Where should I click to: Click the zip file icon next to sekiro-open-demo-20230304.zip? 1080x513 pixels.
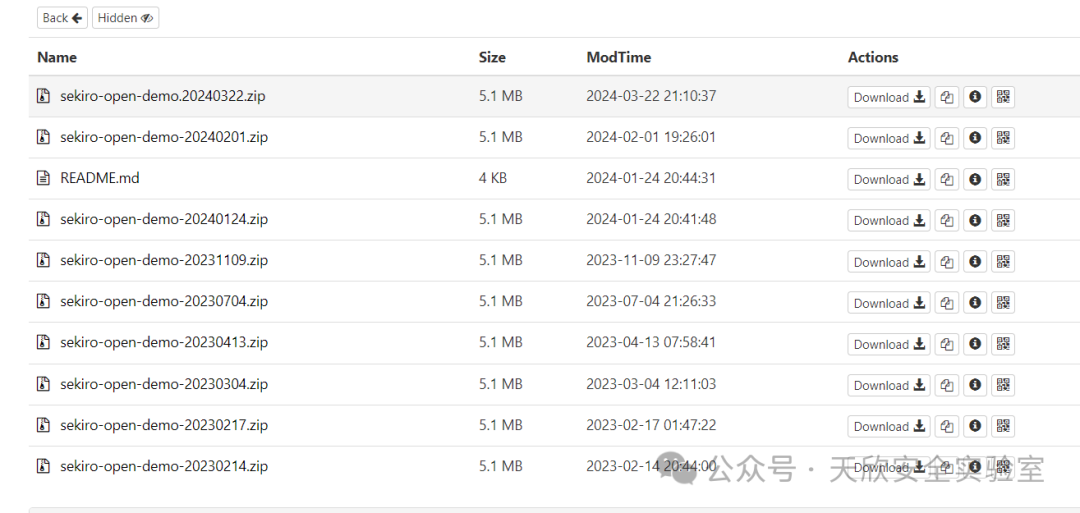point(43,384)
